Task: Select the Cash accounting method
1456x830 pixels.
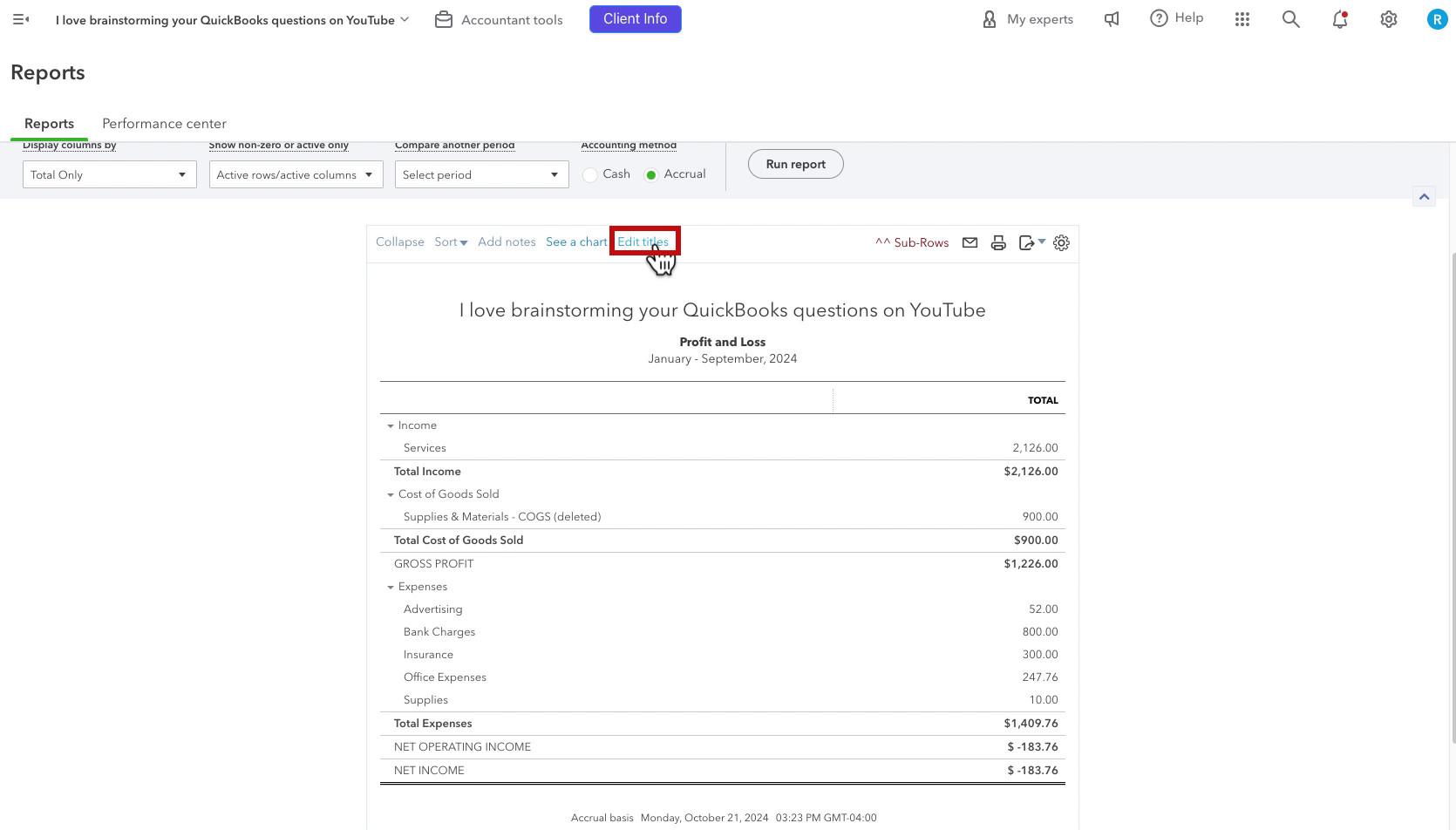Action: [x=590, y=174]
